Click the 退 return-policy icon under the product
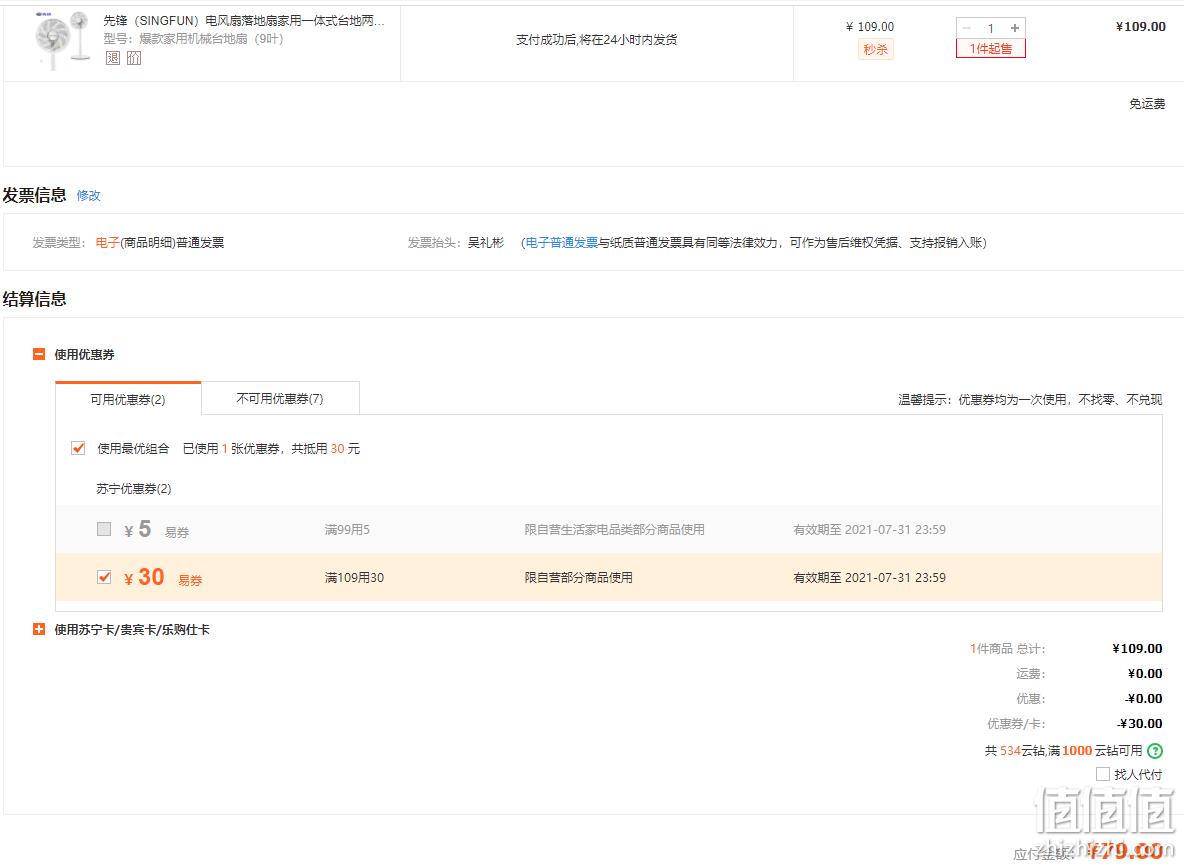The height and width of the screenshot is (866, 1184). click(113, 58)
